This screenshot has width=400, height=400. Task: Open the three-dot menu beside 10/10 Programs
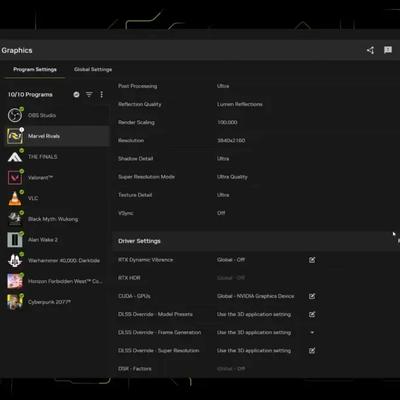(x=101, y=95)
